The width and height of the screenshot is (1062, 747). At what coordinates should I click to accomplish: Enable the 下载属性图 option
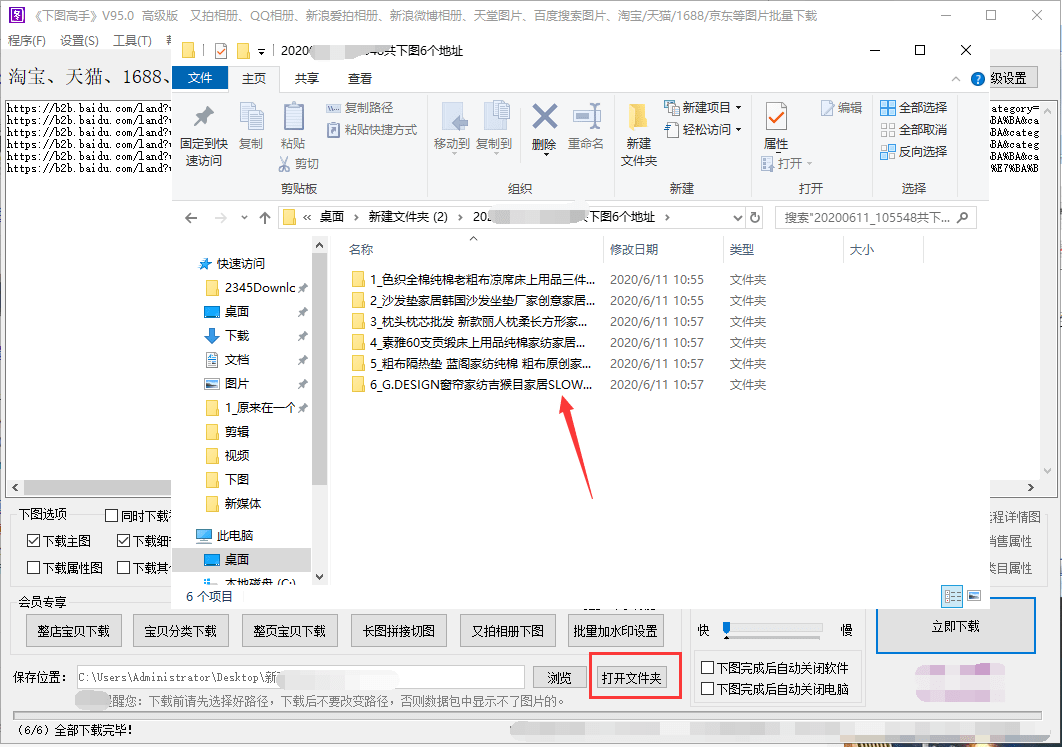32,566
